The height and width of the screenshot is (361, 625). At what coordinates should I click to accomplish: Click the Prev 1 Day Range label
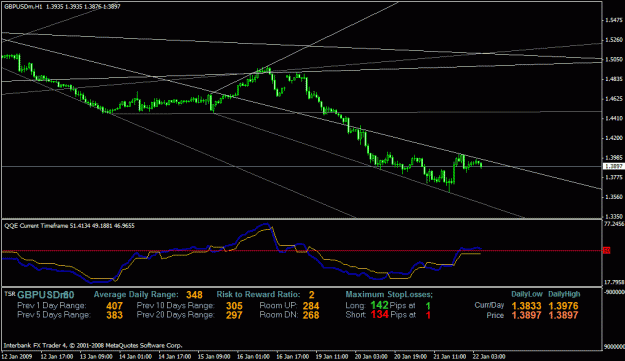coord(52,306)
